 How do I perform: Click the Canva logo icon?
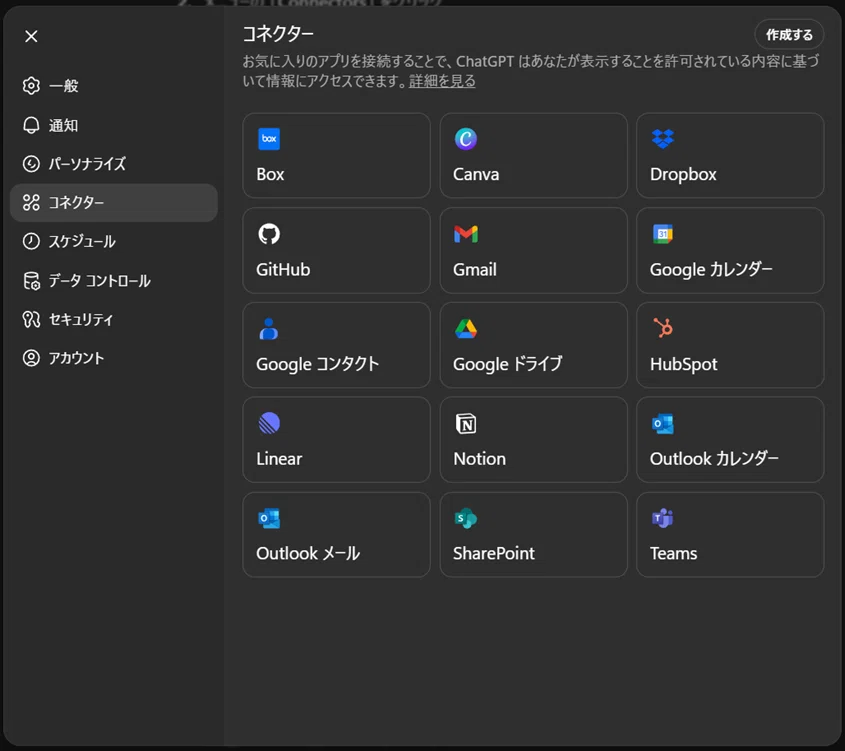coord(466,139)
